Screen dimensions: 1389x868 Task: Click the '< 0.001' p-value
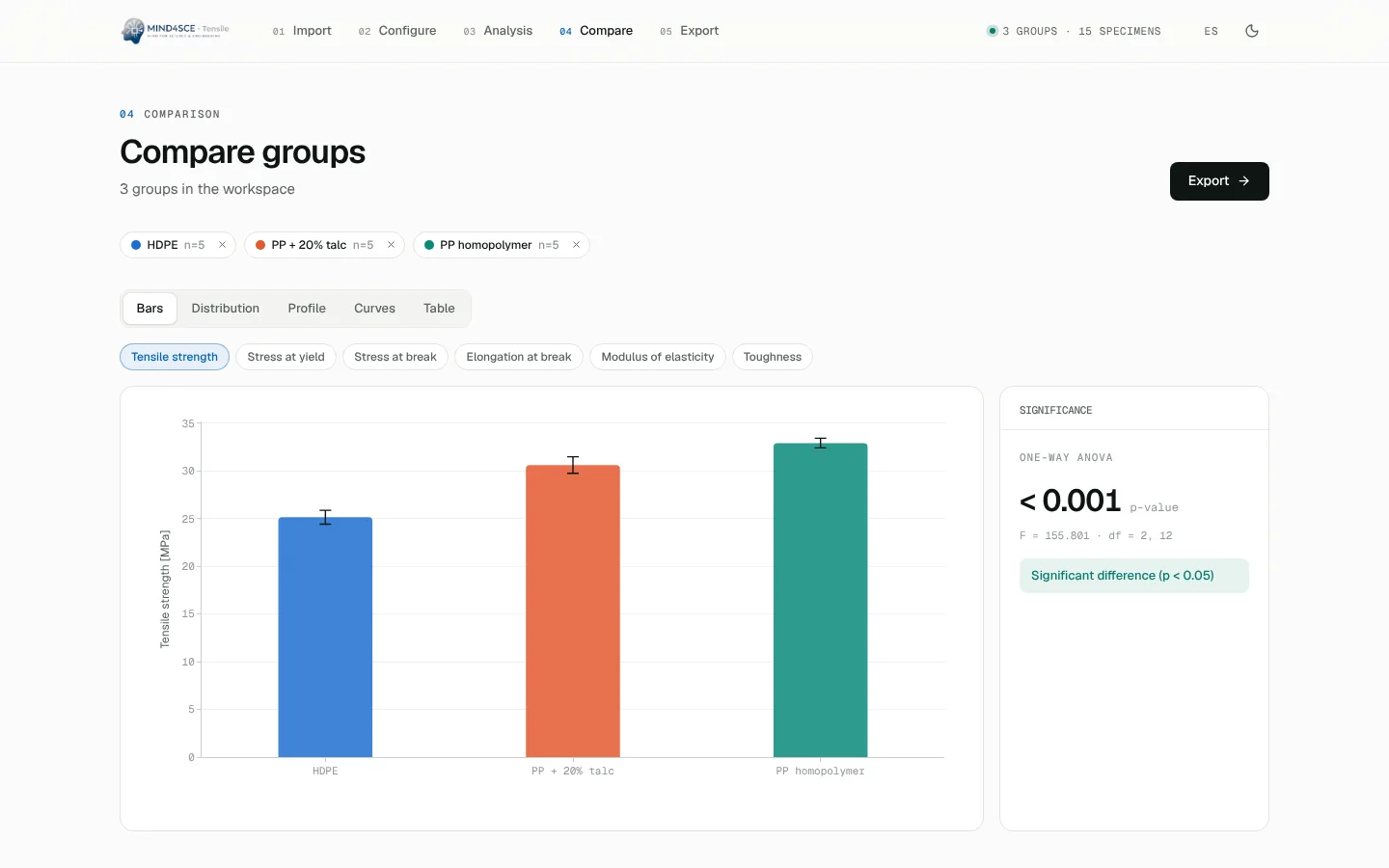coord(1071,501)
